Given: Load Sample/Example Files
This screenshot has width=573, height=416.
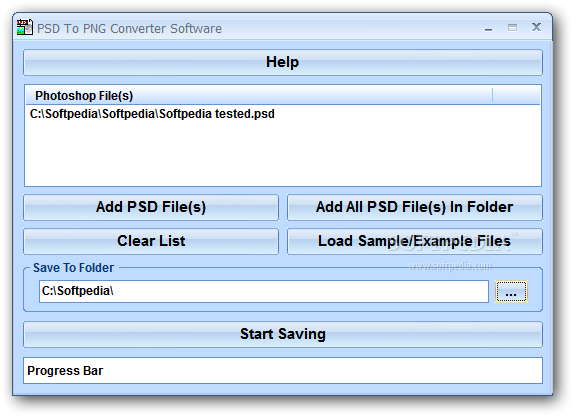Looking at the screenshot, I should (415, 241).
